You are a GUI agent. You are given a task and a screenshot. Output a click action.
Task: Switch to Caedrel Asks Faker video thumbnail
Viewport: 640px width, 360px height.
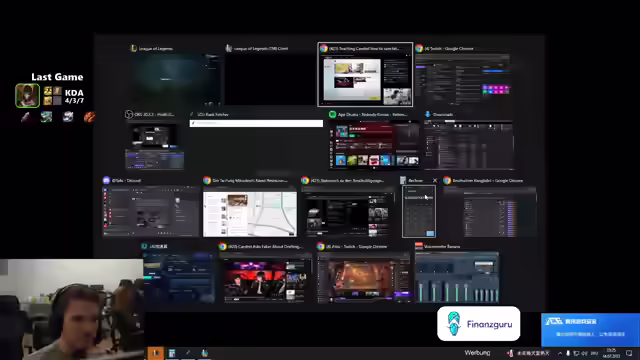tap(266, 278)
